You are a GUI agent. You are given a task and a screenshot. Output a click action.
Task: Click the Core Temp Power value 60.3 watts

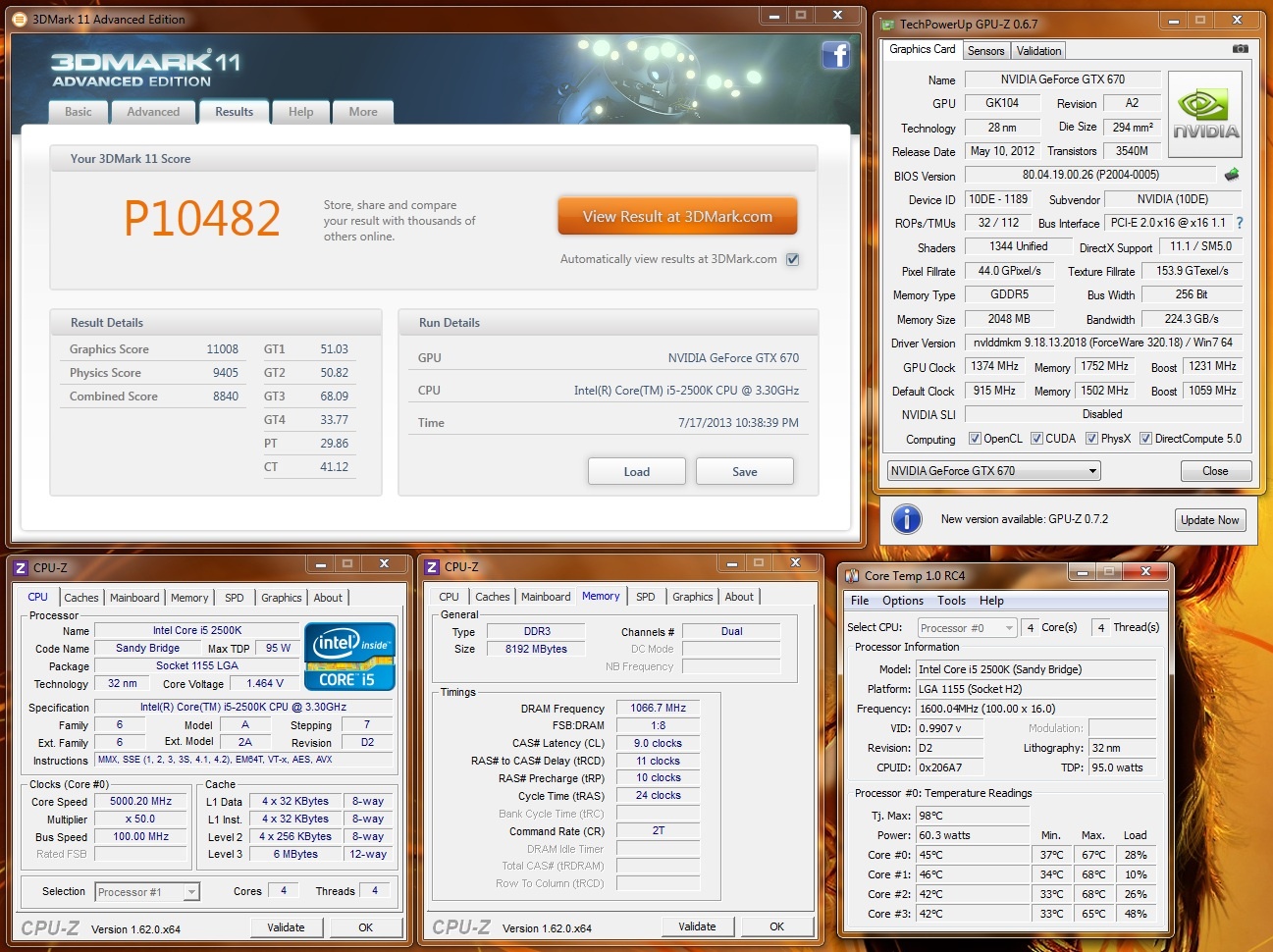pos(973,835)
